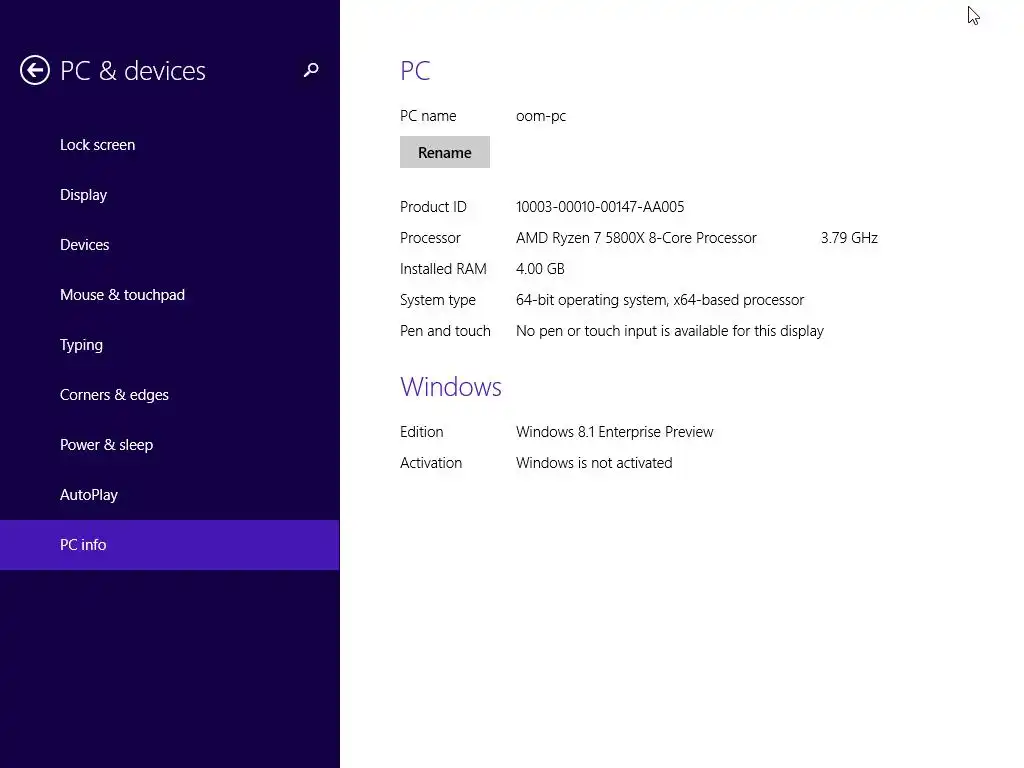The height and width of the screenshot is (768, 1024).
Task: Open Mouse & touchpad settings
Action: click(x=170, y=295)
